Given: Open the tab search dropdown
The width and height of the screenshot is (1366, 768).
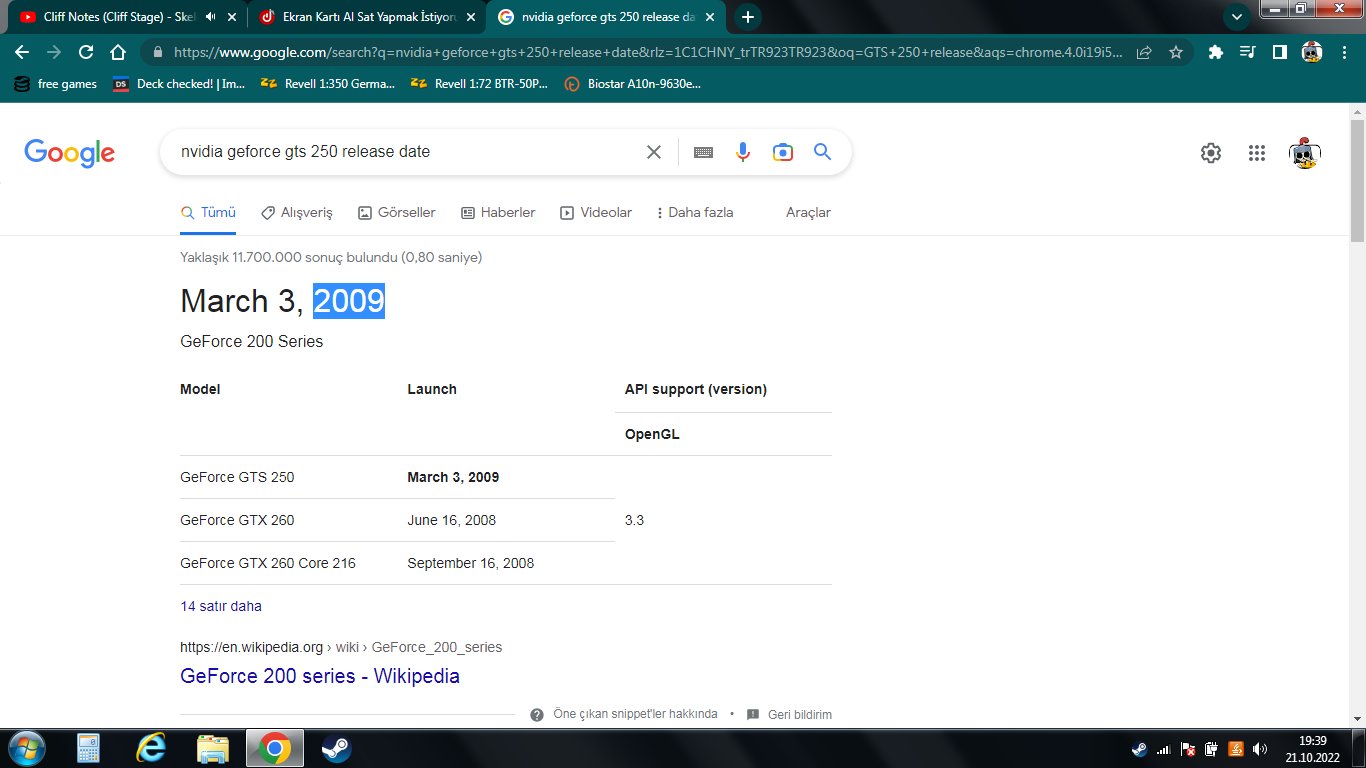Looking at the screenshot, I should [1237, 17].
